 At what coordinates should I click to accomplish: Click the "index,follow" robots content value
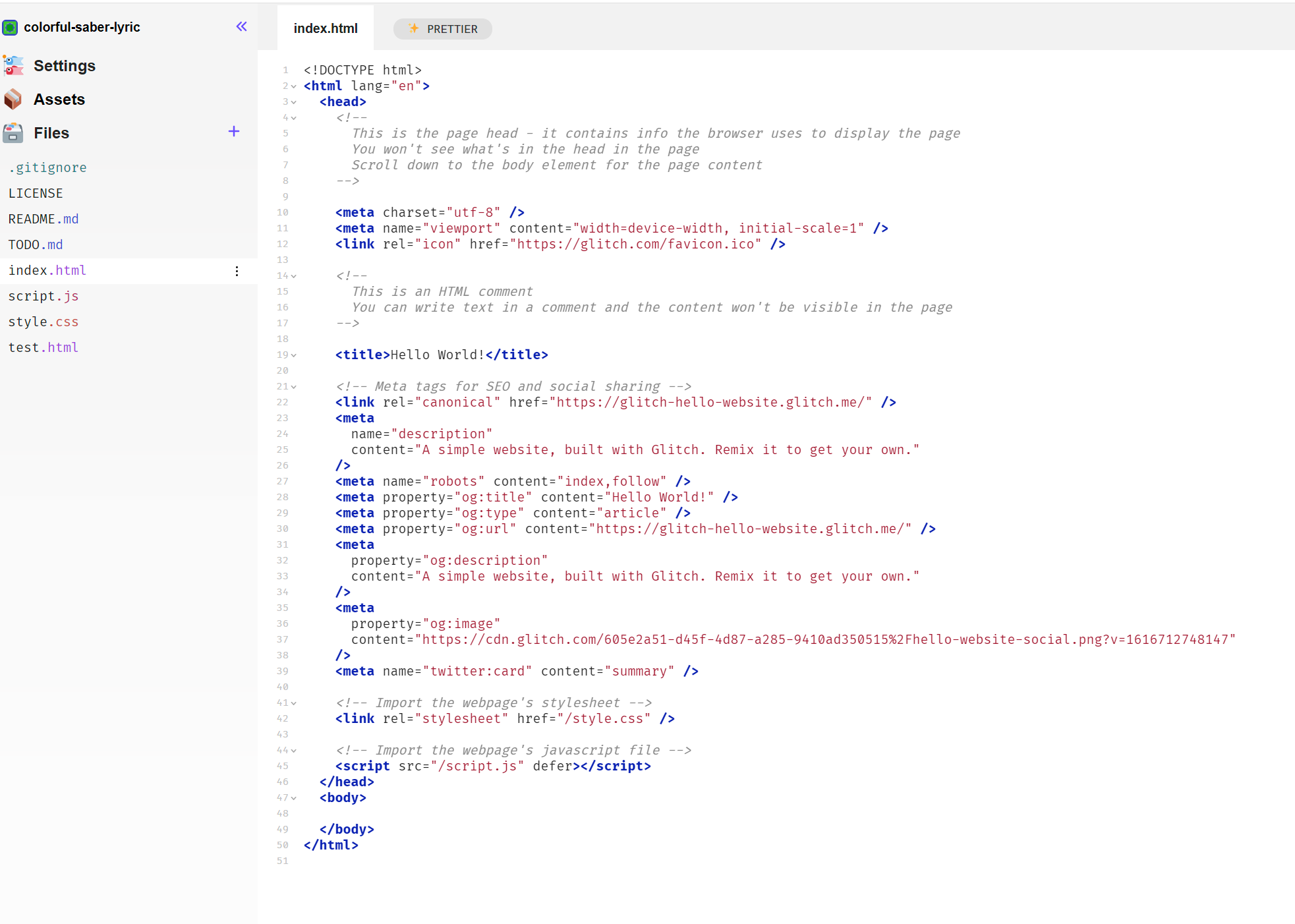point(612,481)
